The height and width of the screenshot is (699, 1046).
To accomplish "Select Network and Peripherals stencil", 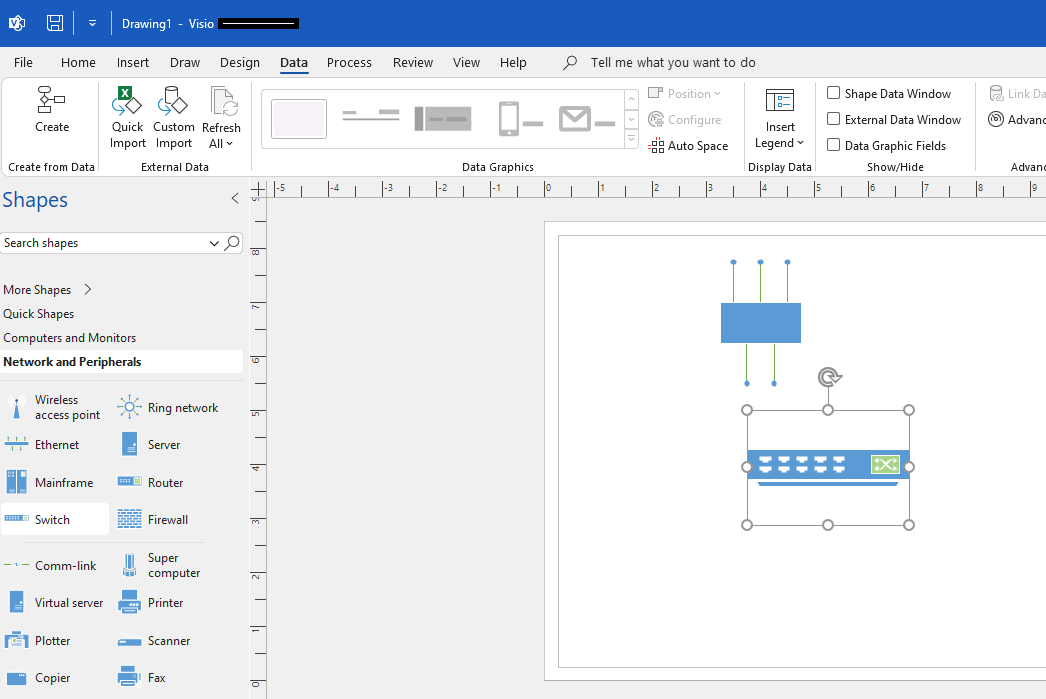I will [121, 362].
